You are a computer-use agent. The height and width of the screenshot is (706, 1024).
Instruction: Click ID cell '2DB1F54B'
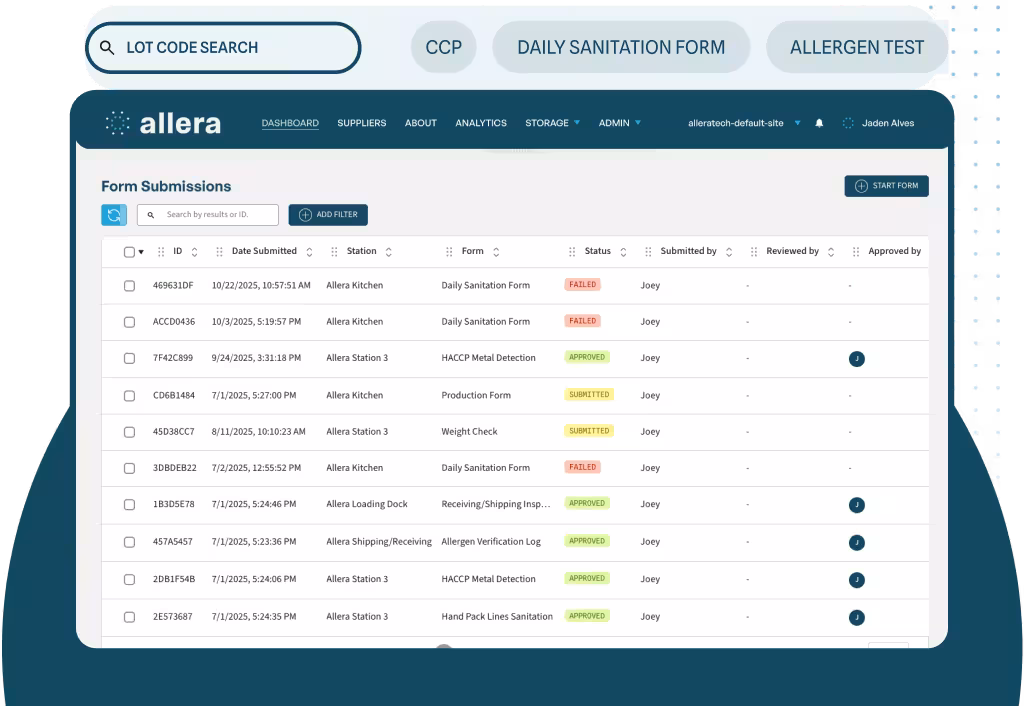(174, 579)
